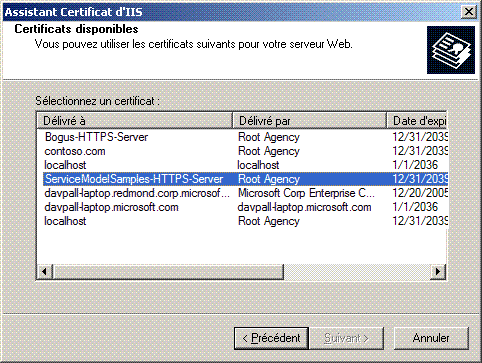Click the certificate stack wizard icon
This screenshot has width=482, height=363.
(x=451, y=50)
